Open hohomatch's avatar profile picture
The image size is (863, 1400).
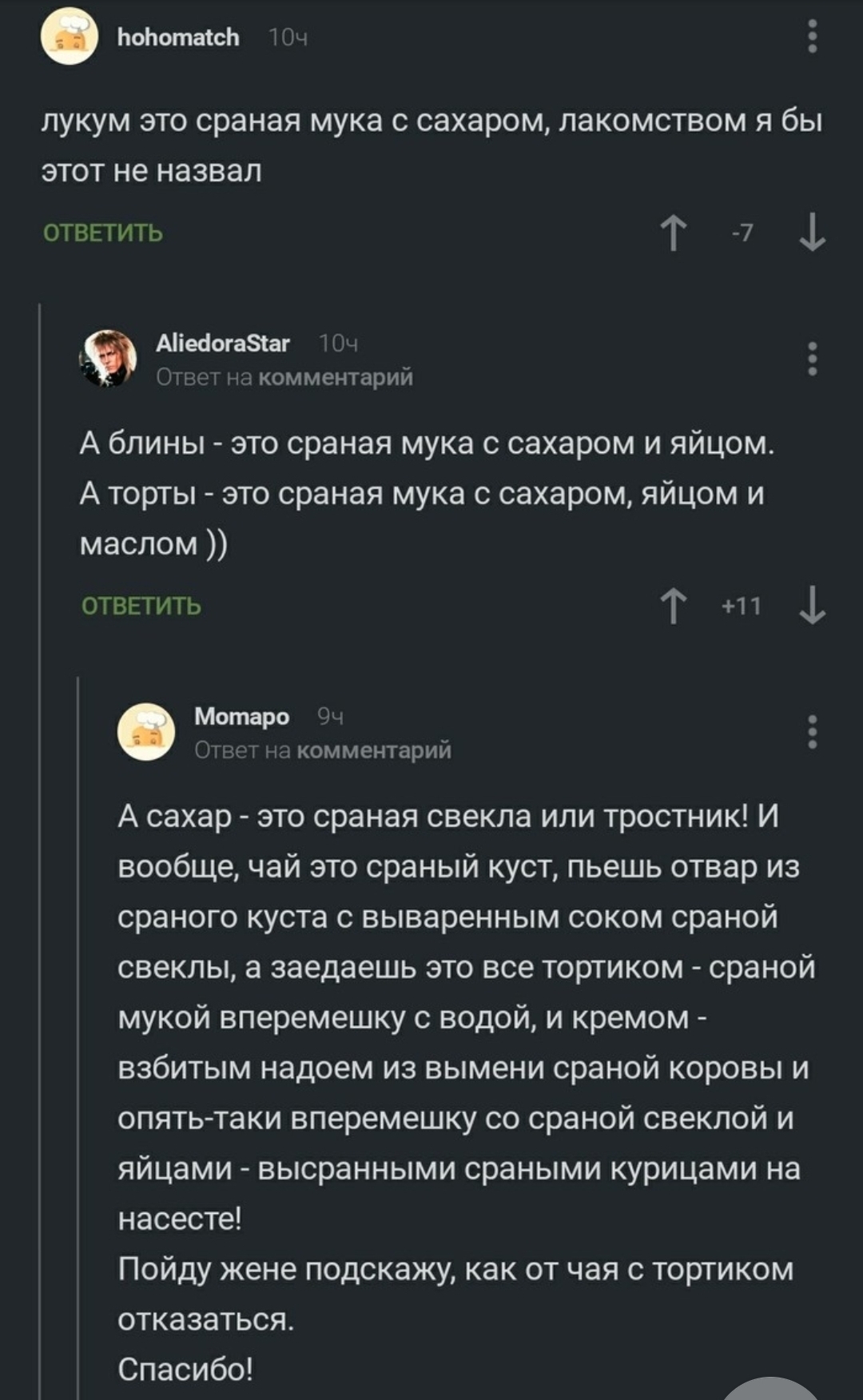click(x=70, y=37)
